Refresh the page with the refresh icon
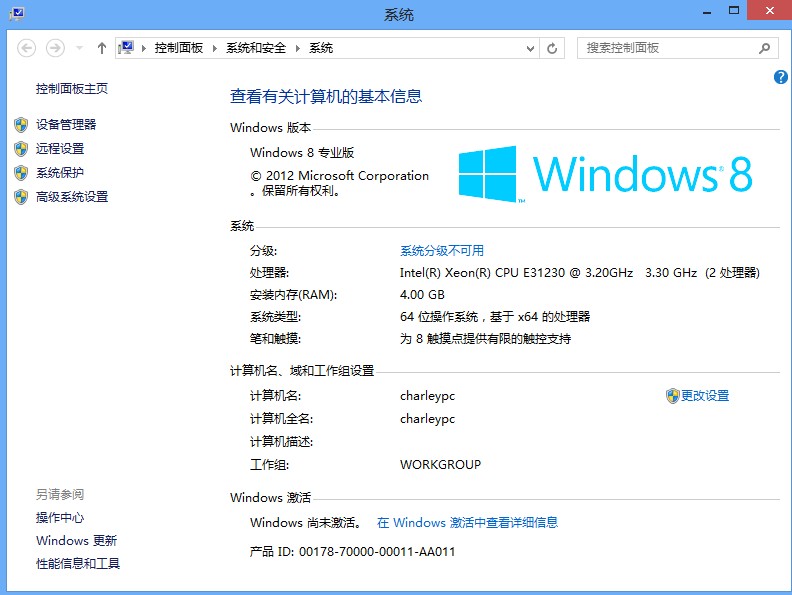The width and height of the screenshot is (792, 595). 552,48
